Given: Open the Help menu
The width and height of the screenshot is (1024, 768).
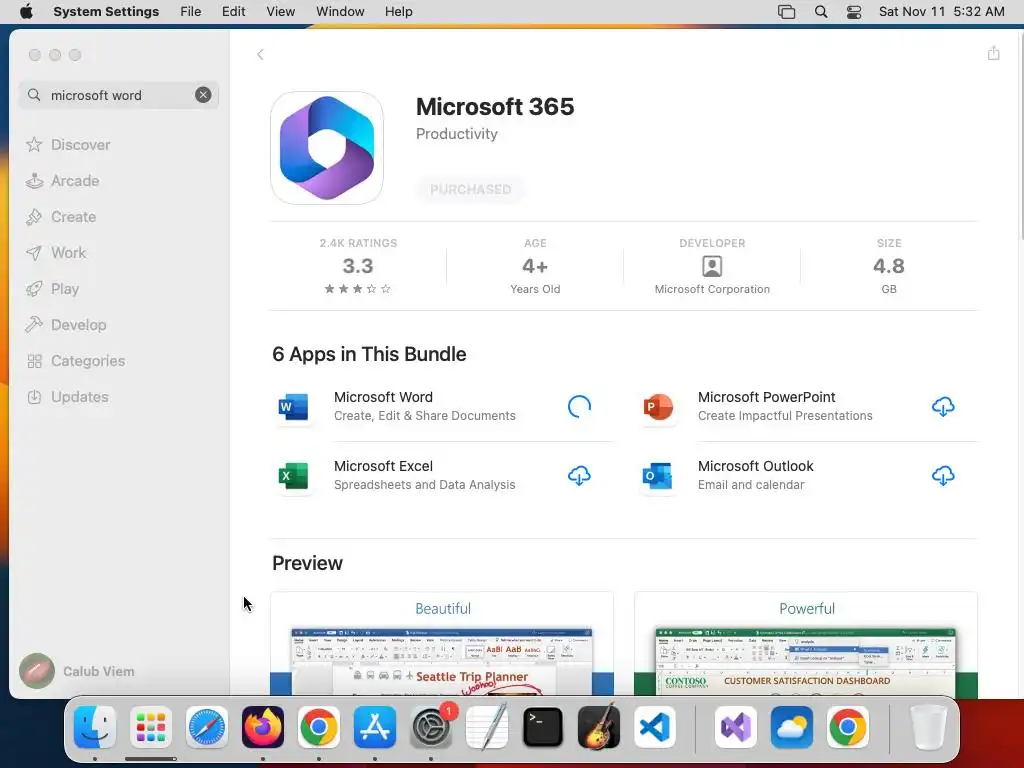Looking at the screenshot, I should 398,12.
